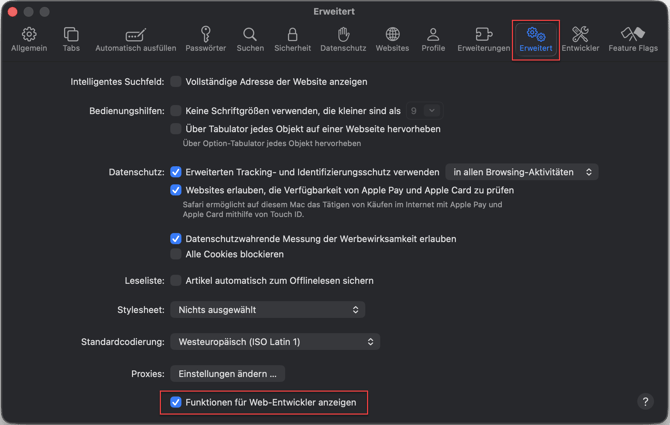Click Einstellungen ändern proxies button
Screen dimensions: 670x425
pos(227,374)
